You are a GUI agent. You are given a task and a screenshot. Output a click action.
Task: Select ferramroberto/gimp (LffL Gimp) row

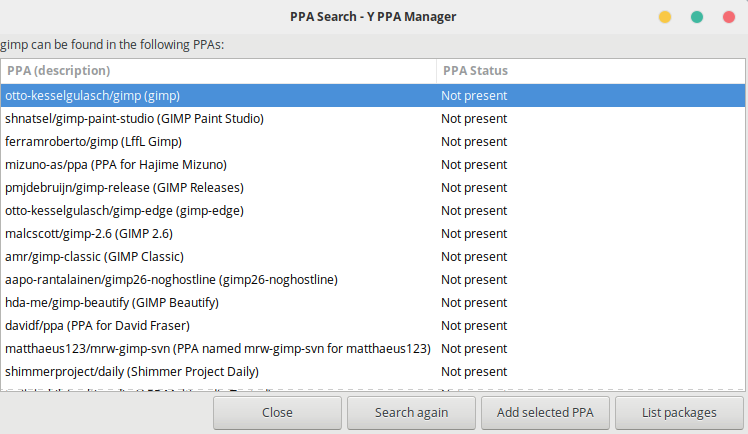click(373, 142)
